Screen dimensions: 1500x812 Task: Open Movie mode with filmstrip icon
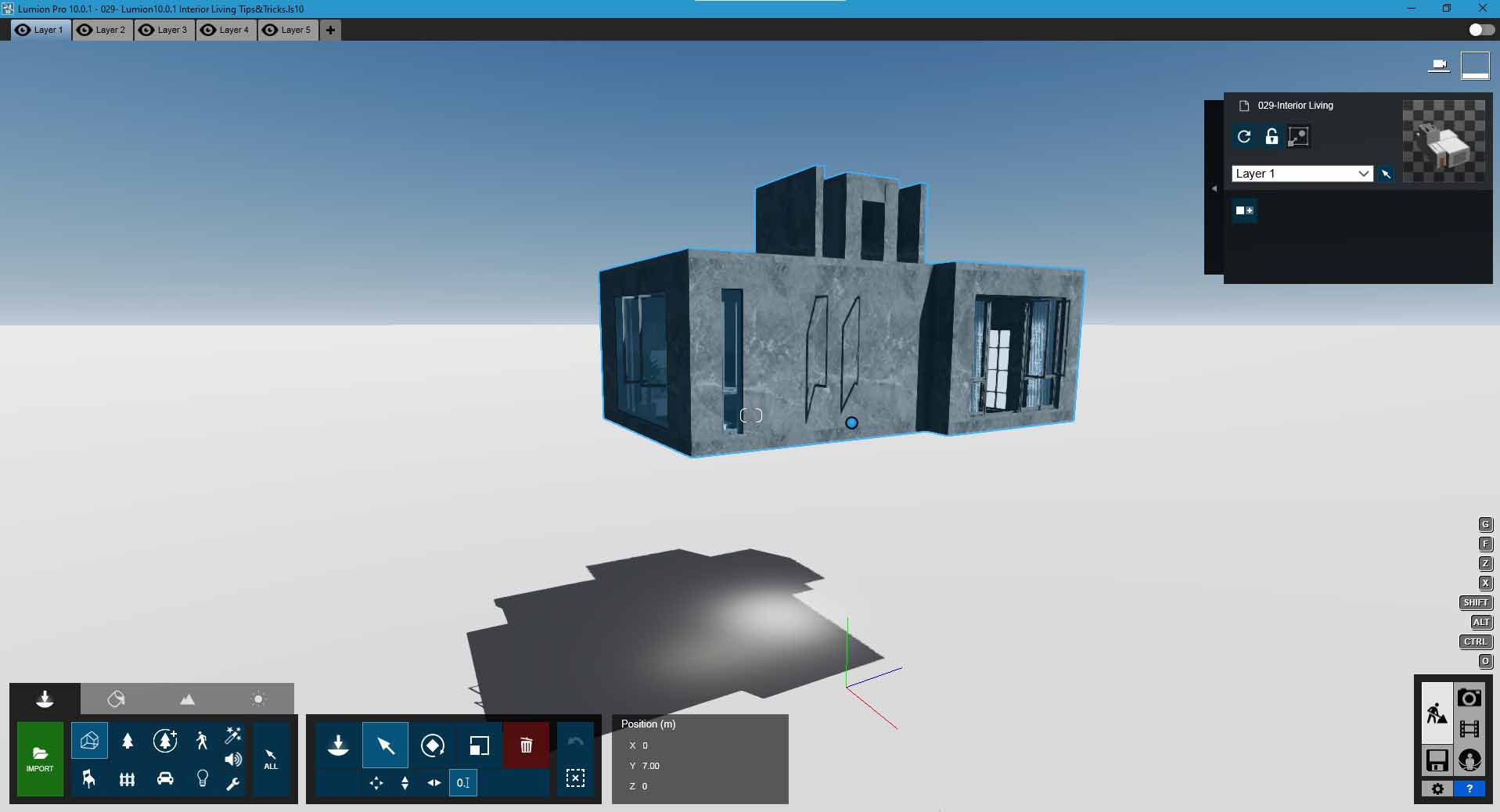(x=1469, y=729)
